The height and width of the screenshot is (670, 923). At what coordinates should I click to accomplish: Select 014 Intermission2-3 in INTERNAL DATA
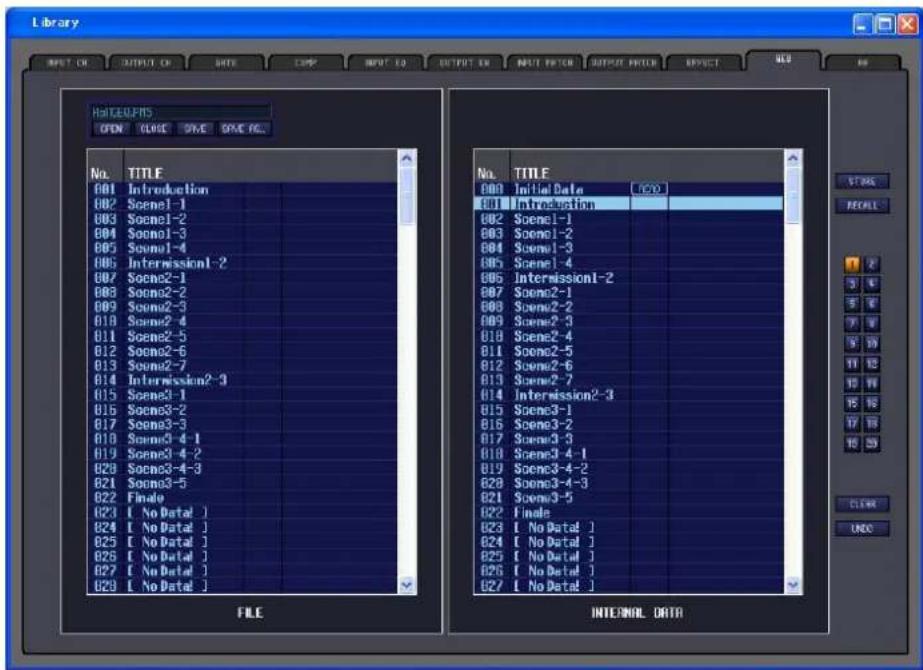[629, 395]
